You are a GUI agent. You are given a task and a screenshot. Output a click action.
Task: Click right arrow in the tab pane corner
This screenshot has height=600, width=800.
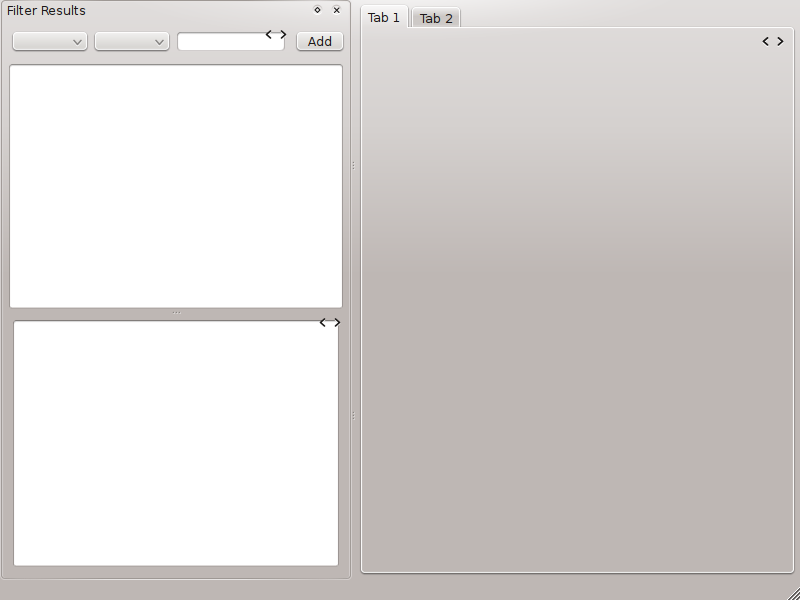[x=780, y=41]
